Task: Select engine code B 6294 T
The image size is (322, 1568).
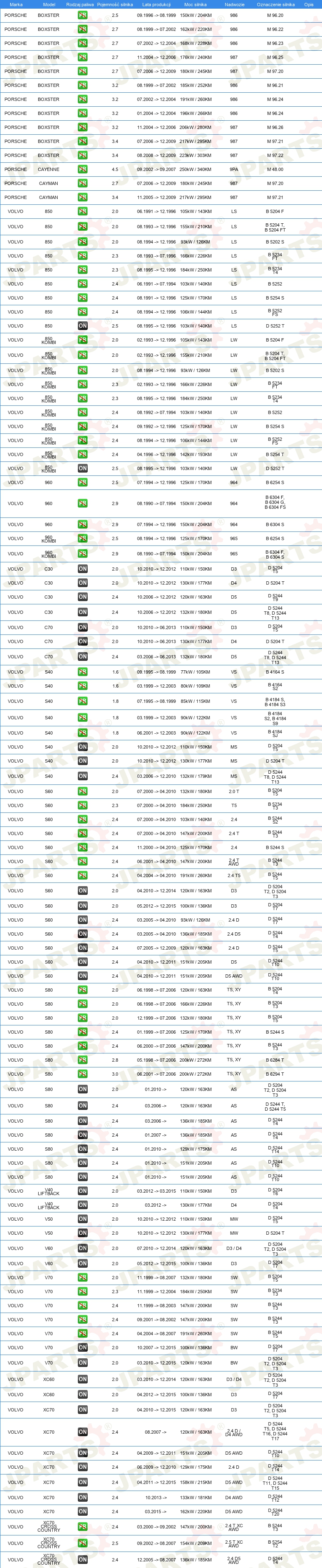Action: 275,1074
